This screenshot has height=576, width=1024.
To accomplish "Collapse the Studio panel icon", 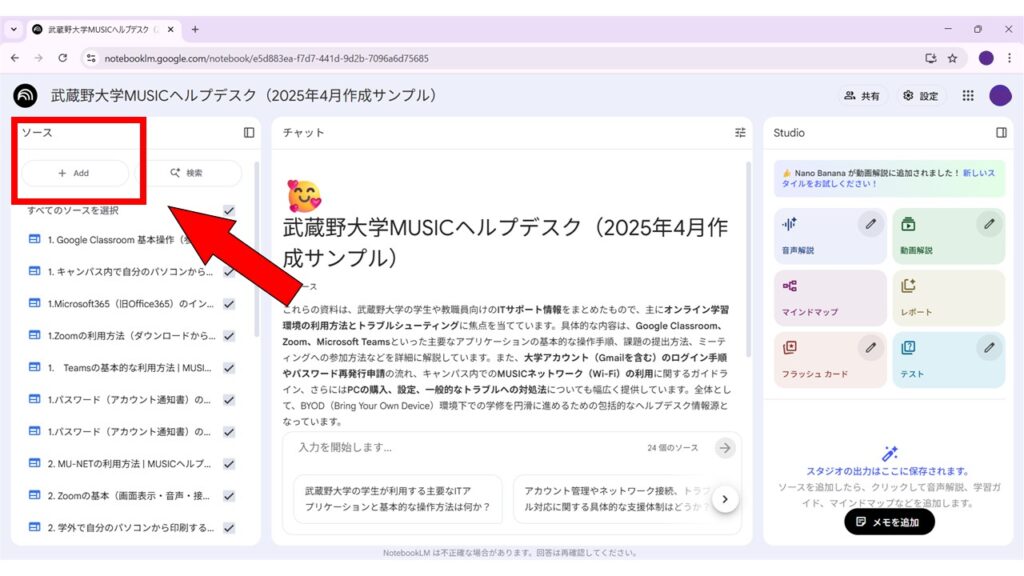I will coord(1001,132).
